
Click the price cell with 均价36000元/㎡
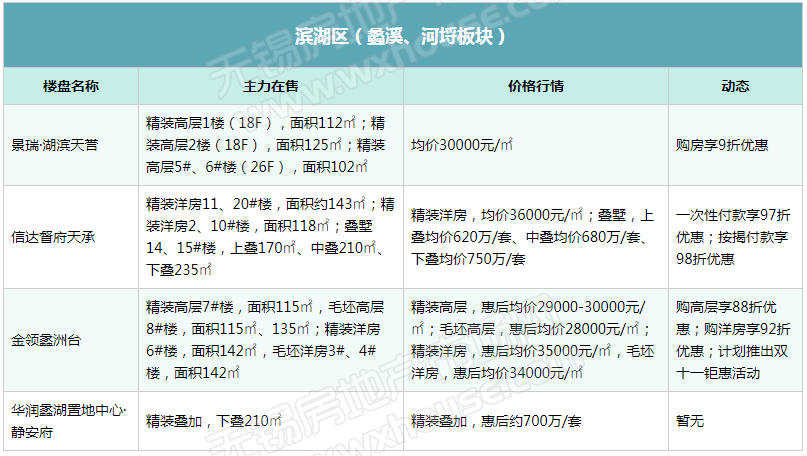534,237
